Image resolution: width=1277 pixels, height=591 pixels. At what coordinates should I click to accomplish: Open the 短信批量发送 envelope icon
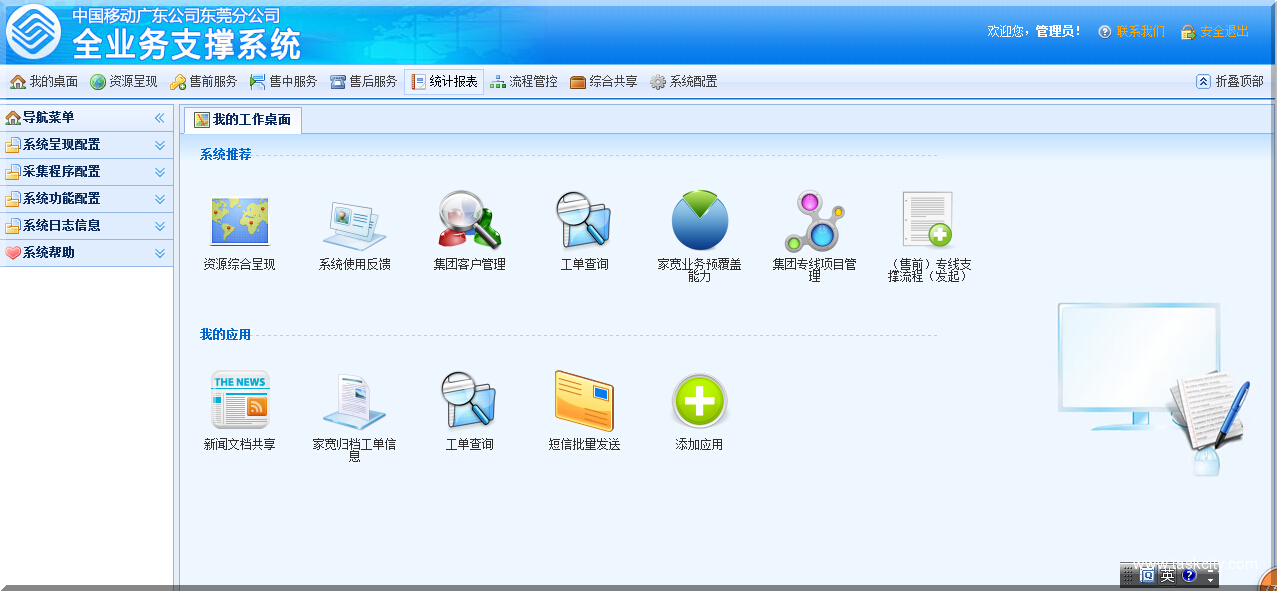(584, 400)
